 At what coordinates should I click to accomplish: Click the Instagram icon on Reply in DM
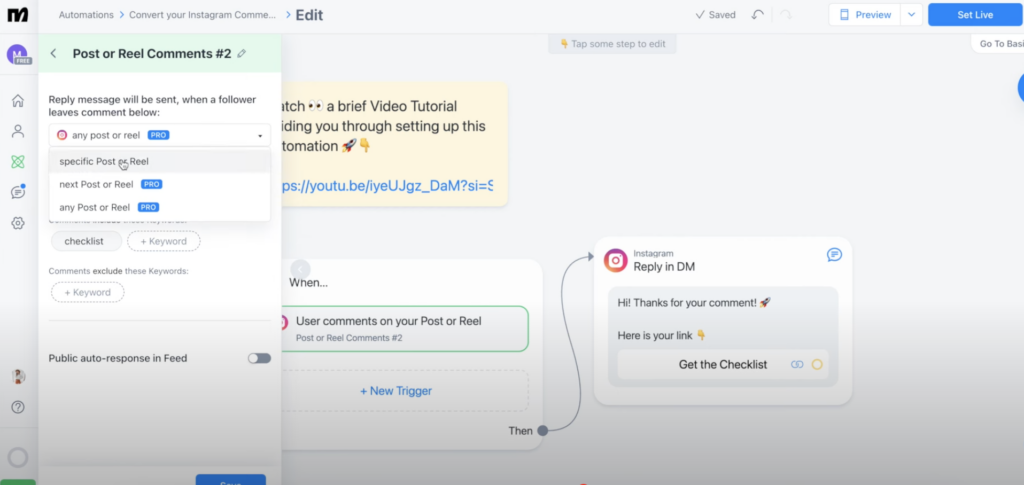(615, 260)
